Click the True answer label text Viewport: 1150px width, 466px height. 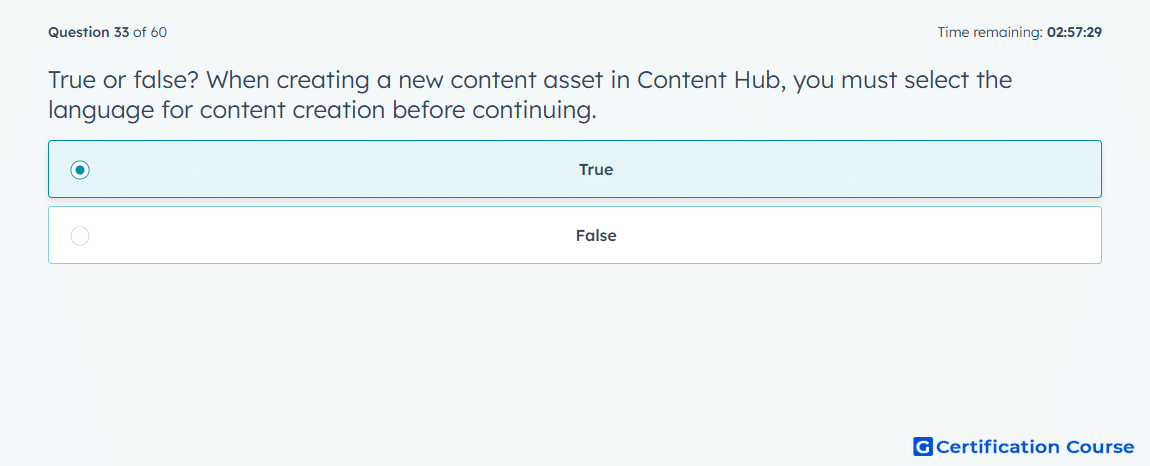pos(596,170)
